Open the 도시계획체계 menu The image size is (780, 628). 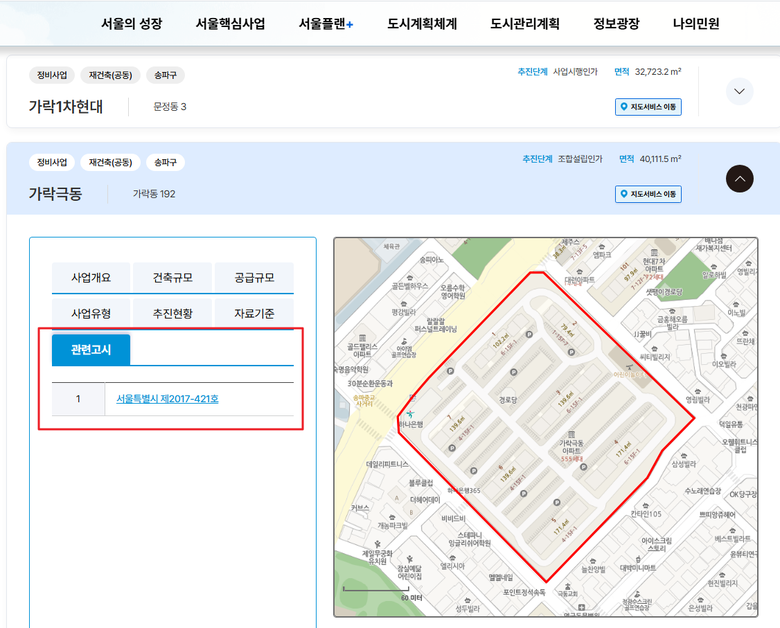pyautogui.click(x=422, y=24)
